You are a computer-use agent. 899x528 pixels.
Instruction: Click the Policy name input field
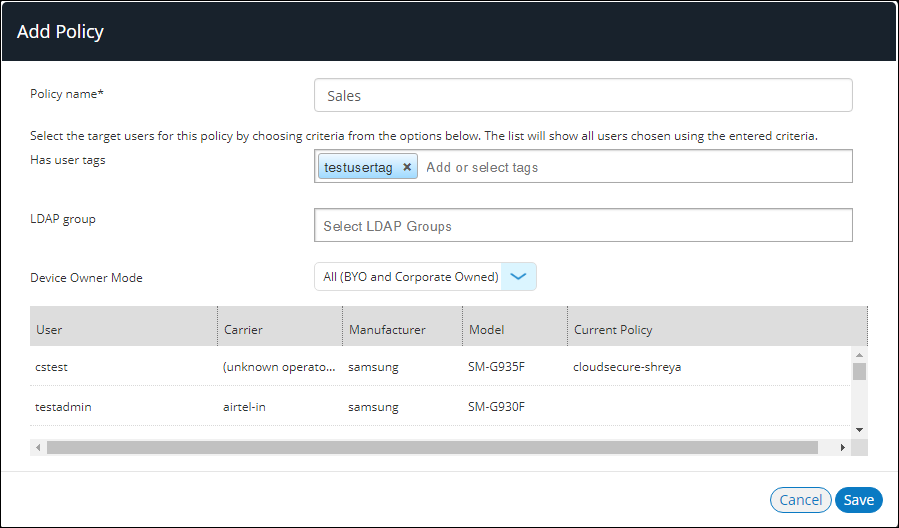point(582,96)
